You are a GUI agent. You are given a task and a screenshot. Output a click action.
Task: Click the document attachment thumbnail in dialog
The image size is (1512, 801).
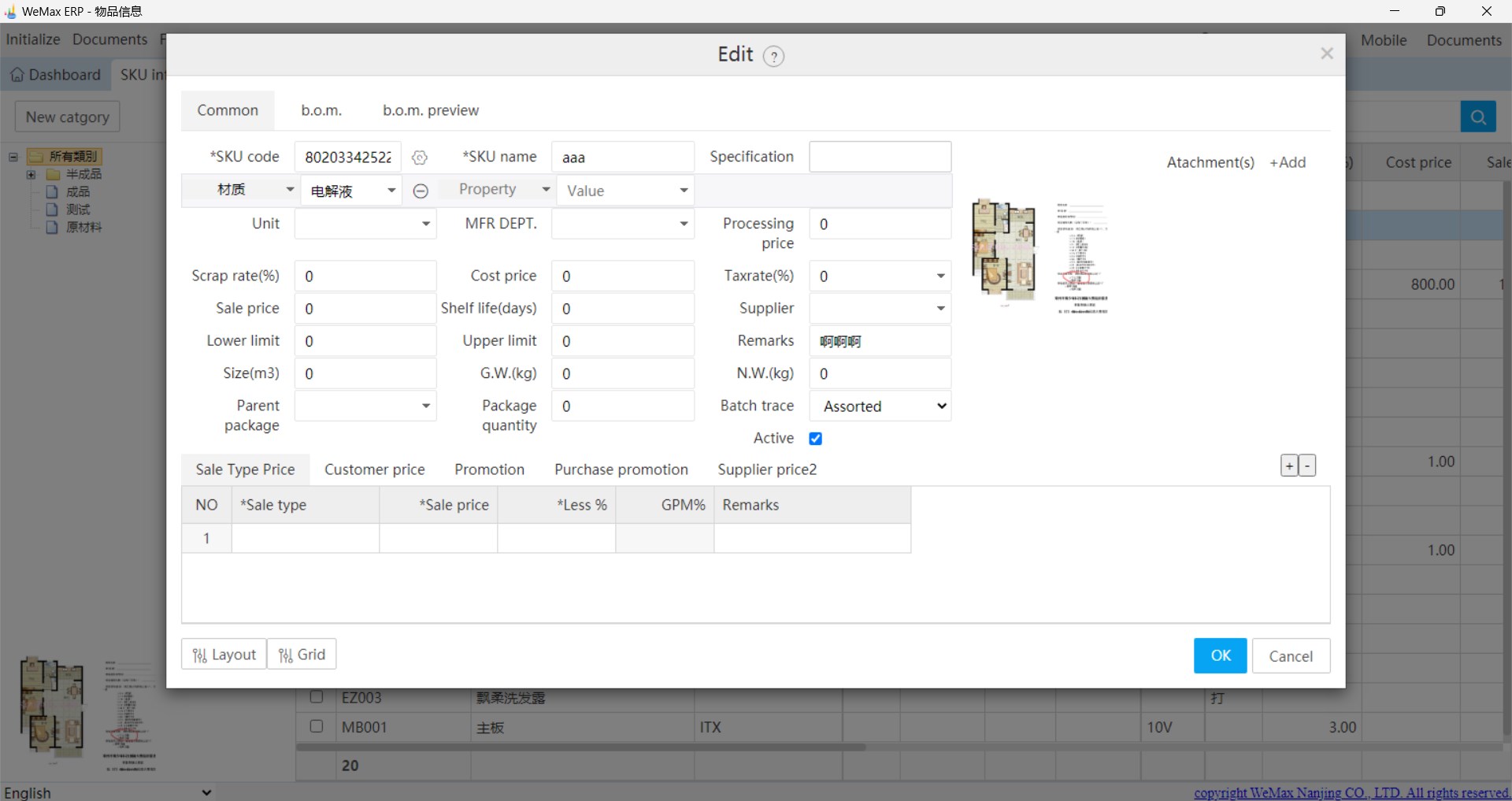point(1081,258)
